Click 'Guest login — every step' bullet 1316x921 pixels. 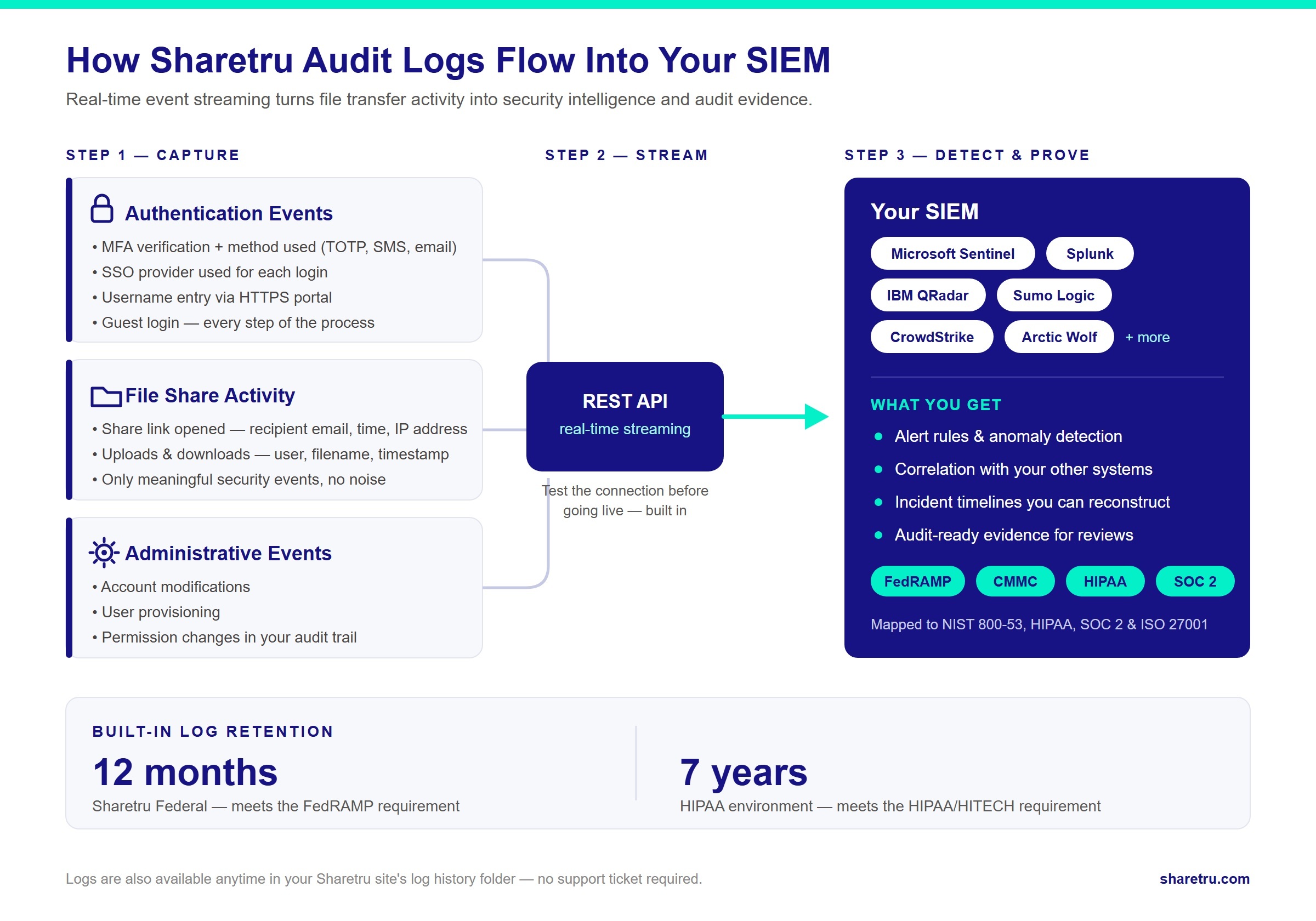click(x=233, y=323)
